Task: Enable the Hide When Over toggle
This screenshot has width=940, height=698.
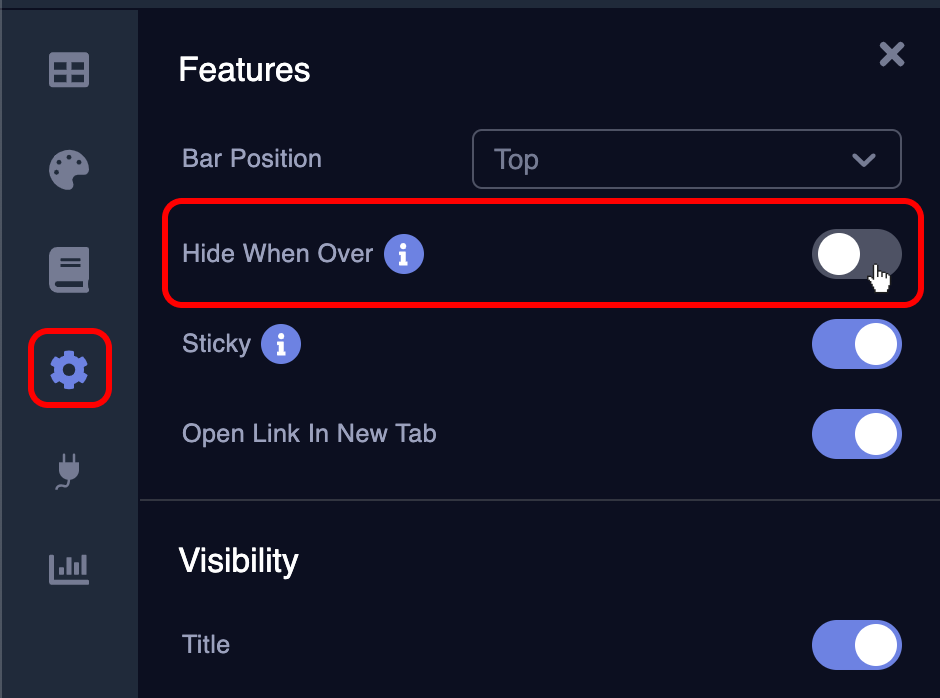Action: (856, 254)
